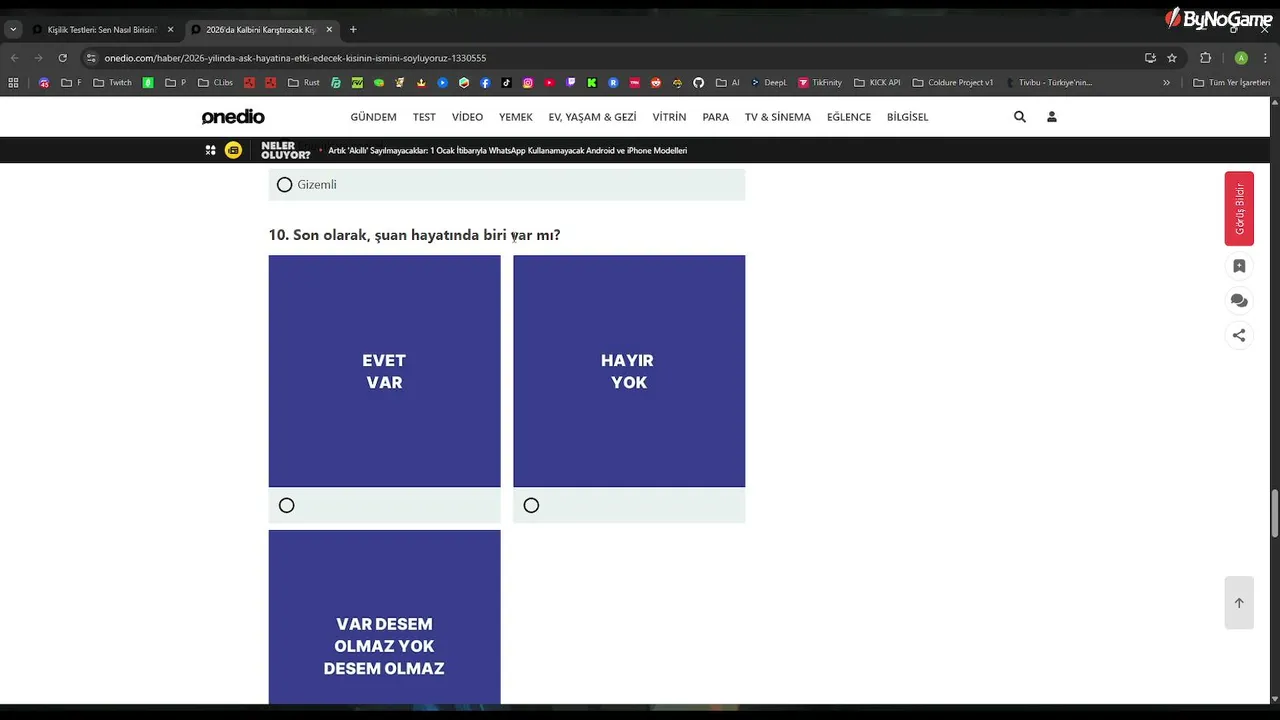This screenshot has width=1280, height=720.
Task: Open the comments bubble icon on the right
Action: [x=1239, y=300]
